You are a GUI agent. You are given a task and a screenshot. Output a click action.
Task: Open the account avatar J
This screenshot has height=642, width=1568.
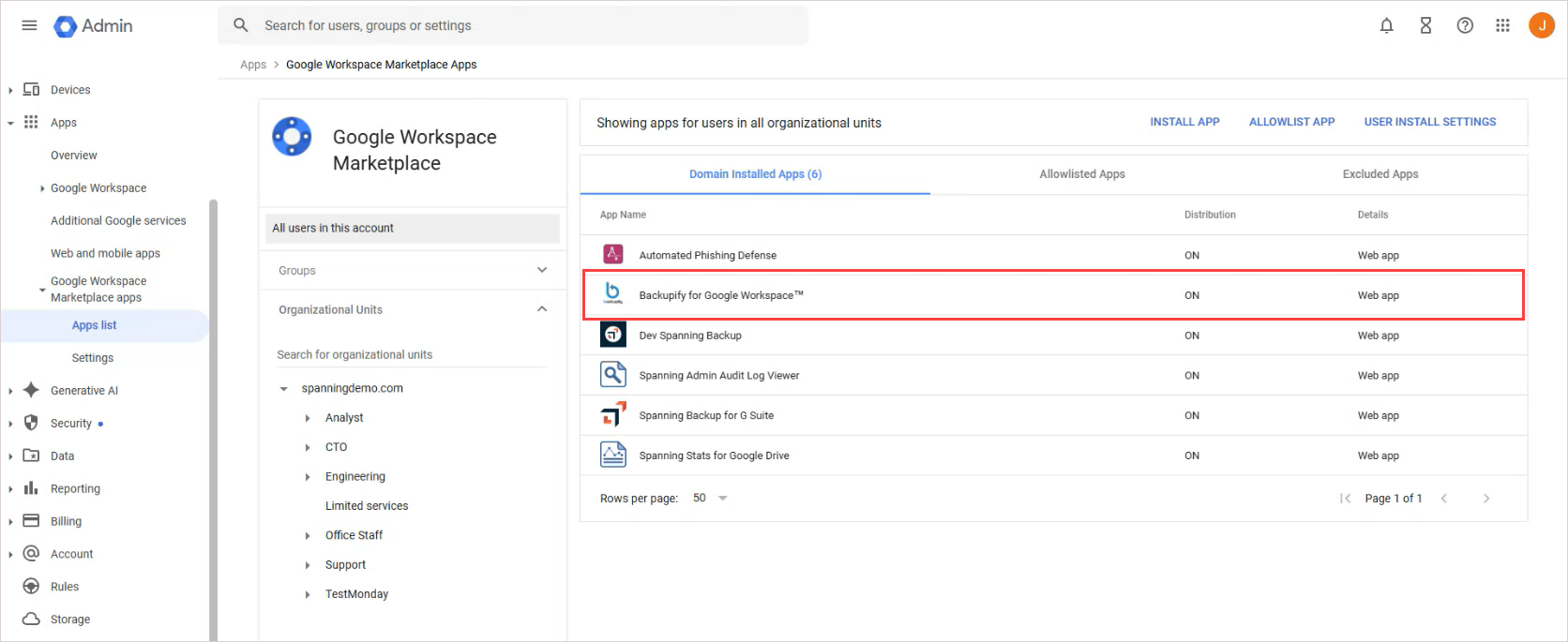coord(1542,25)
